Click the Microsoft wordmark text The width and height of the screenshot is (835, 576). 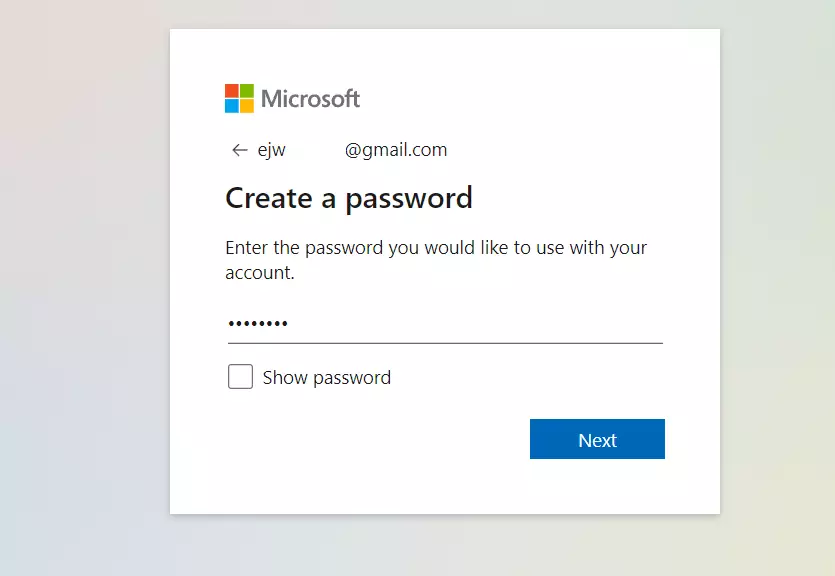point(310,99)
